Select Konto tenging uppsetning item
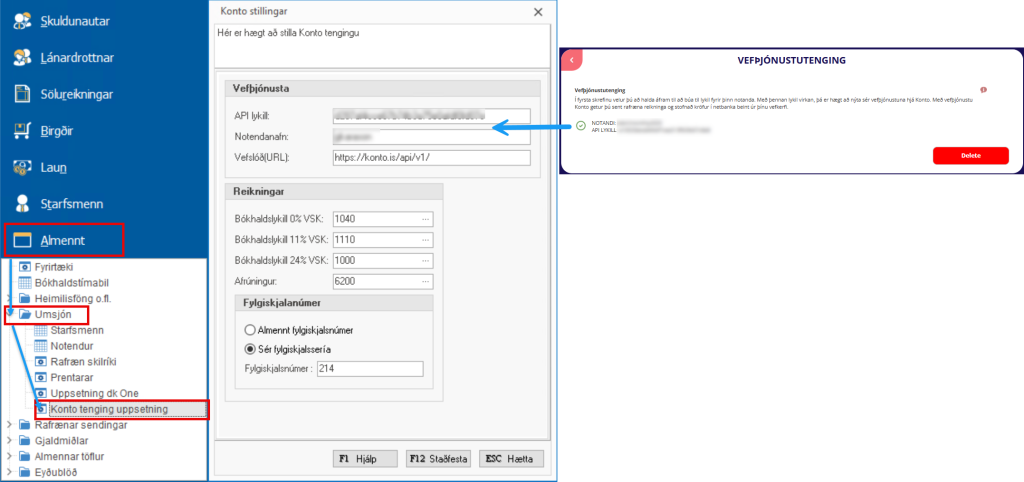 click(108, 409)
